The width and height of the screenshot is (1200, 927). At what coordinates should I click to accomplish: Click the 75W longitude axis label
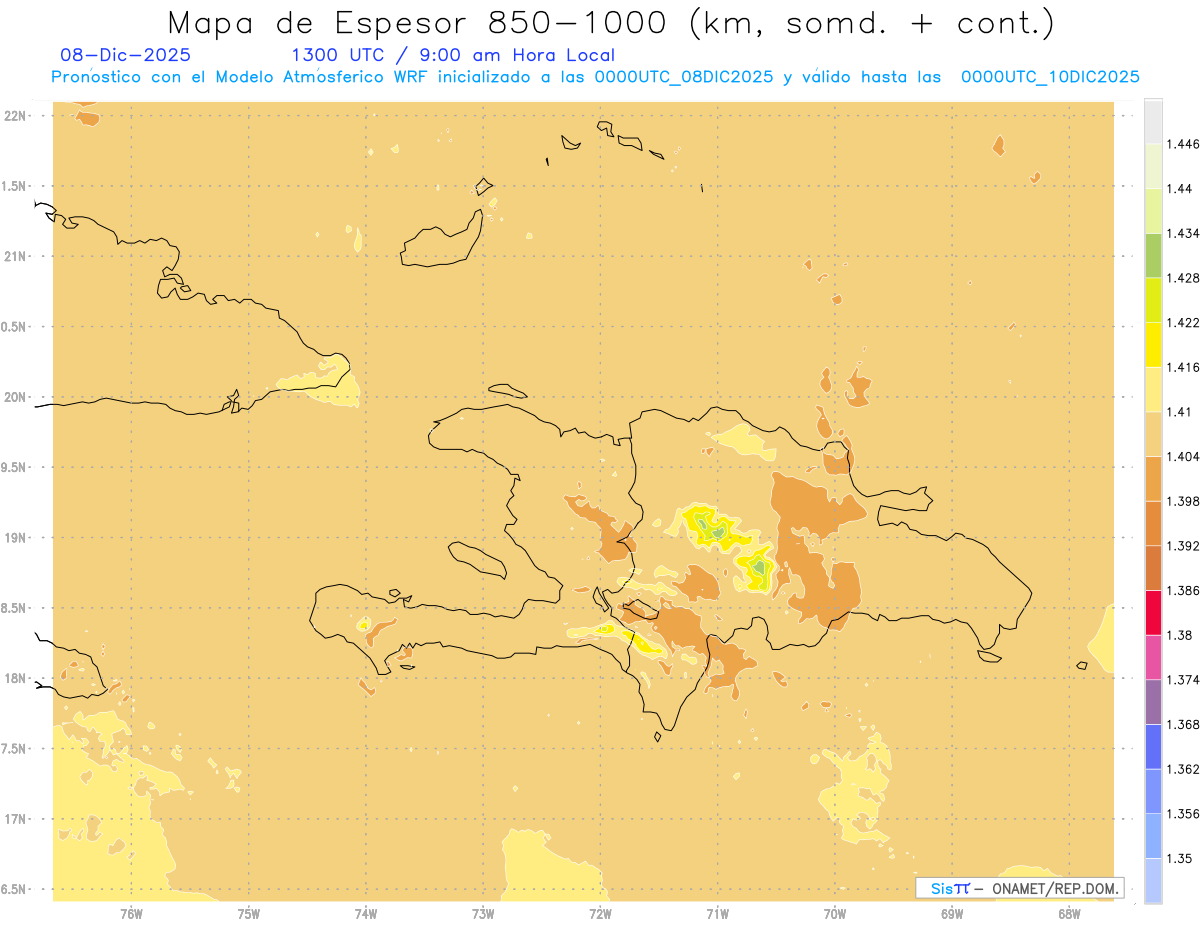coord(248,914)
